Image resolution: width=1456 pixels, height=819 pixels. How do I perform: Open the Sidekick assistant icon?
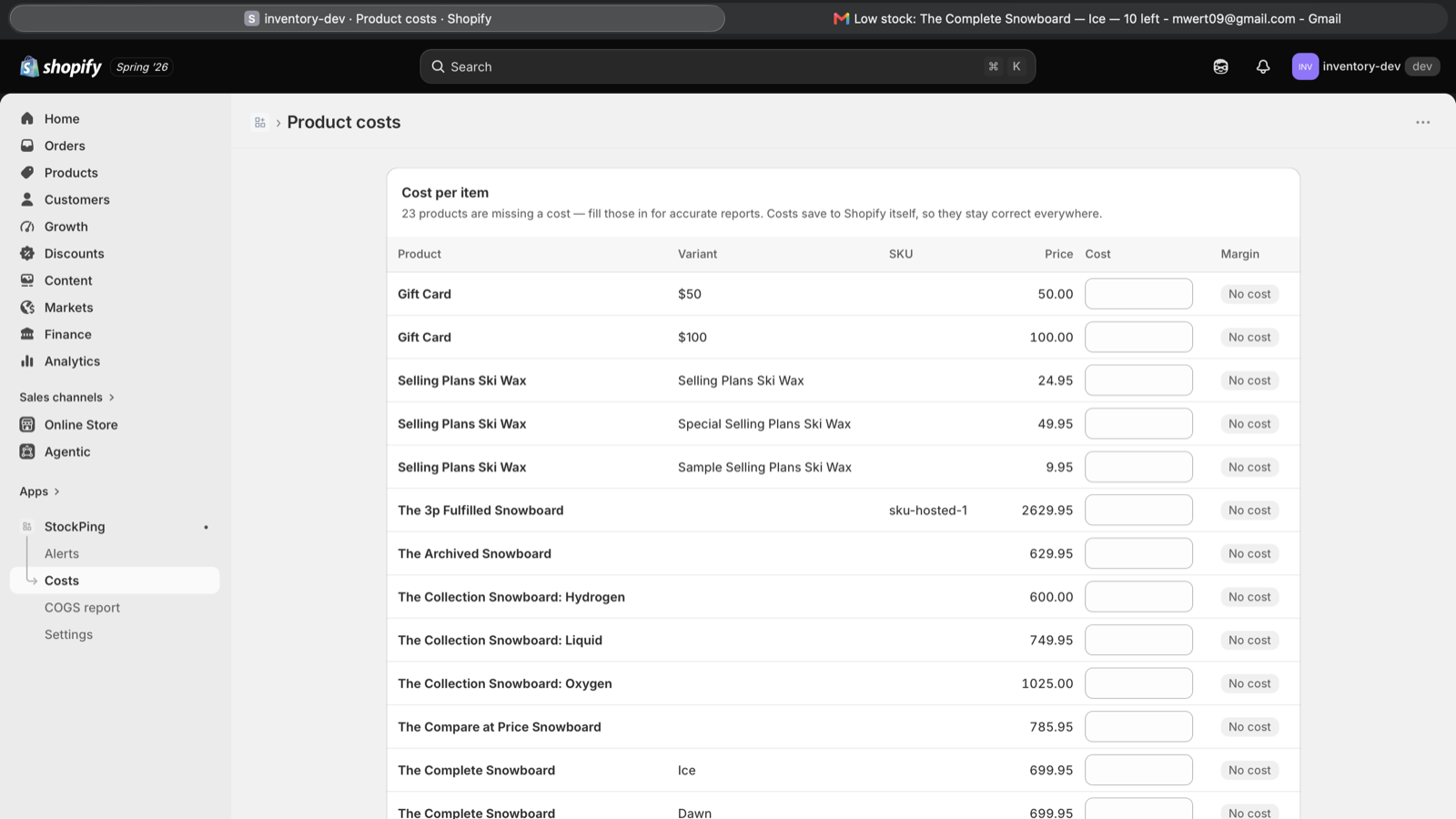pyautogui.click(x=1220, y=66)
